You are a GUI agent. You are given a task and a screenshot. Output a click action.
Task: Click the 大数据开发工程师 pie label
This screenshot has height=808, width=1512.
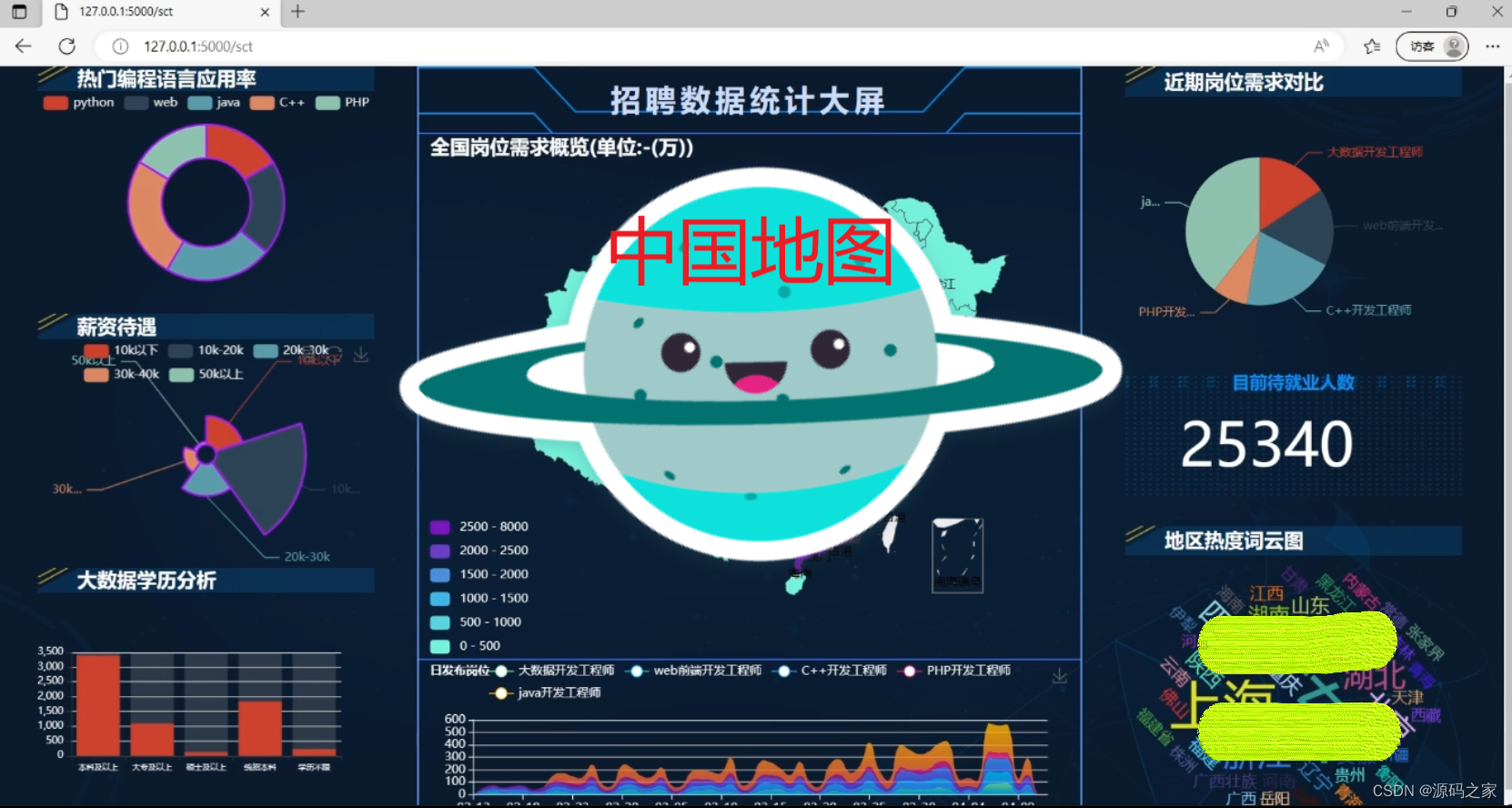coord(1375,152)
